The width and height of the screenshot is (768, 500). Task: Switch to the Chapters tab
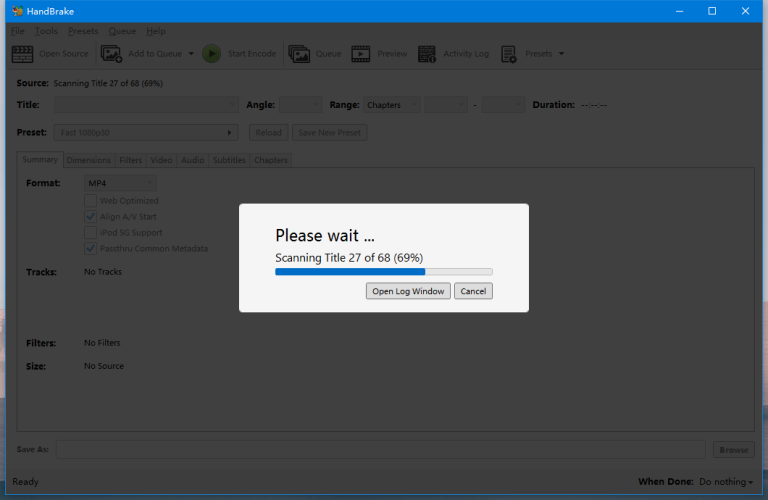[270, 160]
